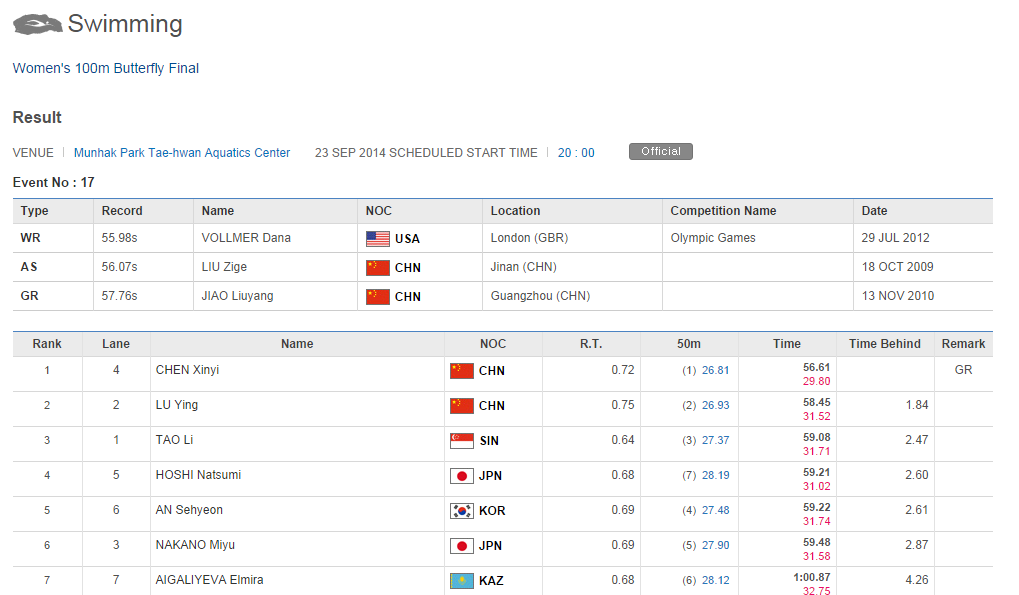
Task: Select the name NAKANO Miyu
Action: 195,545
